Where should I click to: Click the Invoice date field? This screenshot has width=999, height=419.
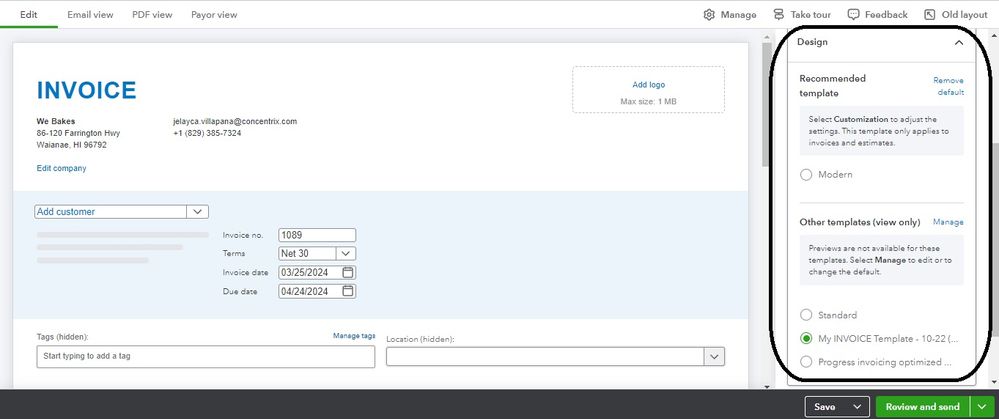click(317, 273)
